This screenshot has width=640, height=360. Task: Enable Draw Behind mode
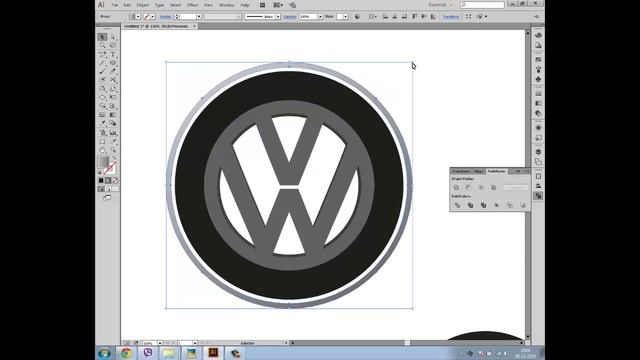click(108, 189)
